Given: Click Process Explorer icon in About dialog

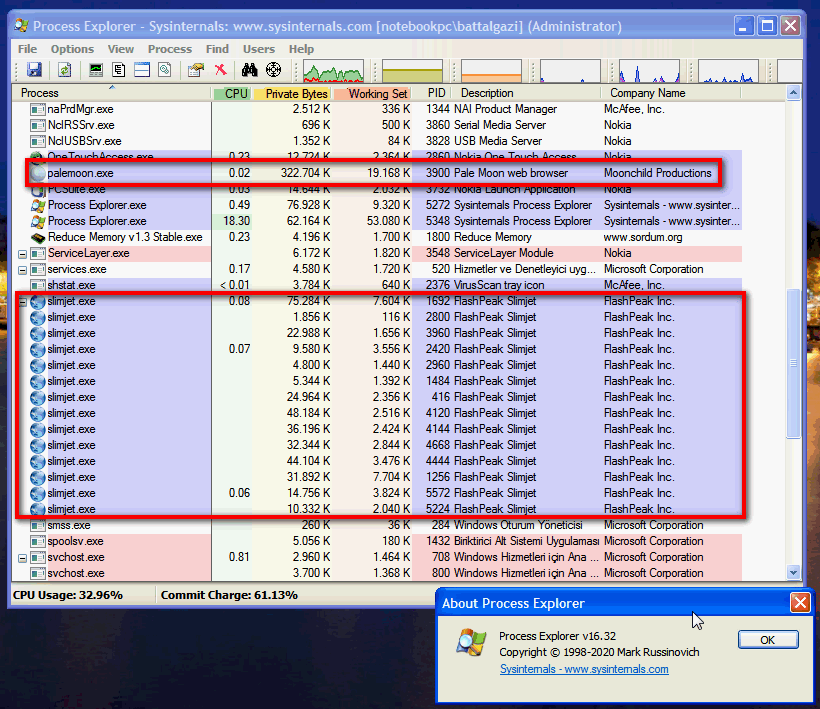Looking at the screenshot, I should coord(471,643).
